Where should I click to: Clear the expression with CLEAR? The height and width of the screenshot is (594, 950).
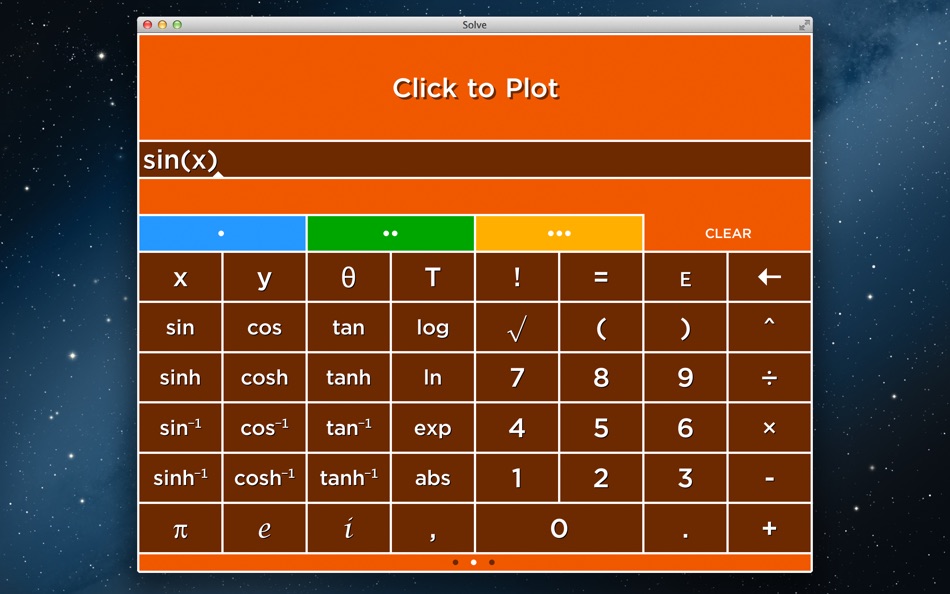coord(728,233)
